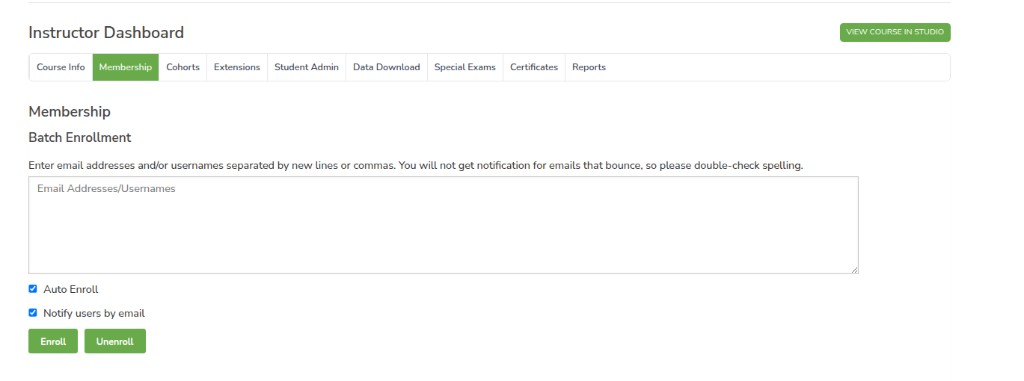The image size is (1024, 381).
Task: Click the Membership section heading
Action: pyautogui.click(x=69, y=112)
